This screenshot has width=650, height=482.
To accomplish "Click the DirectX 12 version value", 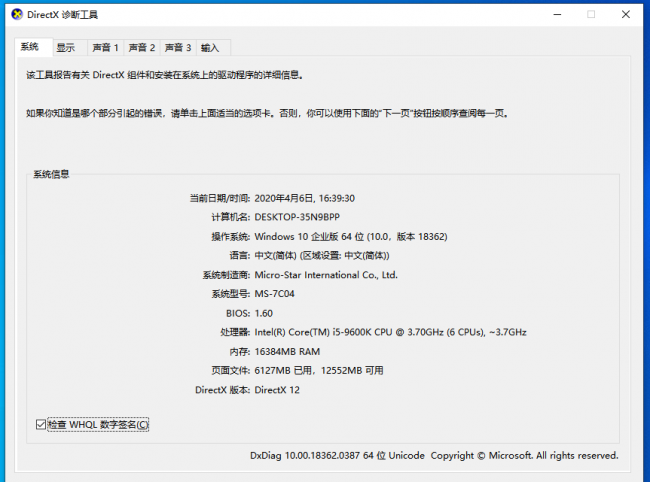I will 277,390.
